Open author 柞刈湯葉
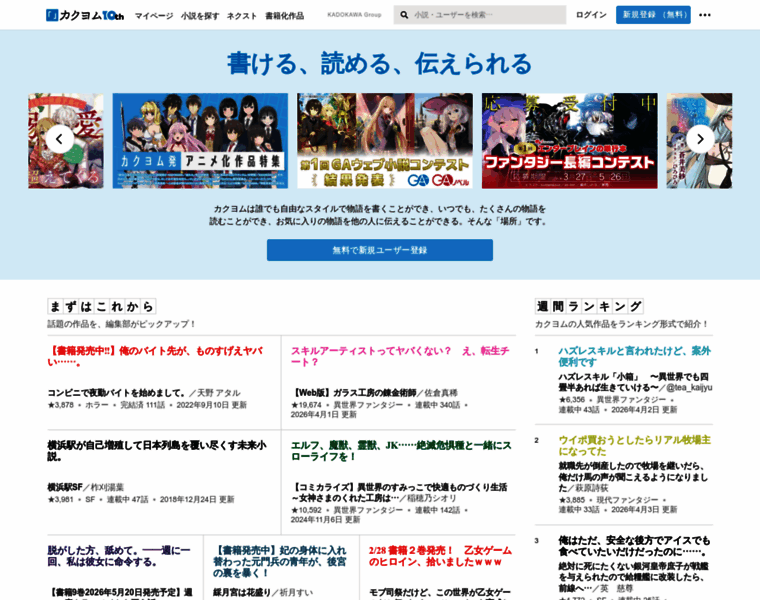 107,488
